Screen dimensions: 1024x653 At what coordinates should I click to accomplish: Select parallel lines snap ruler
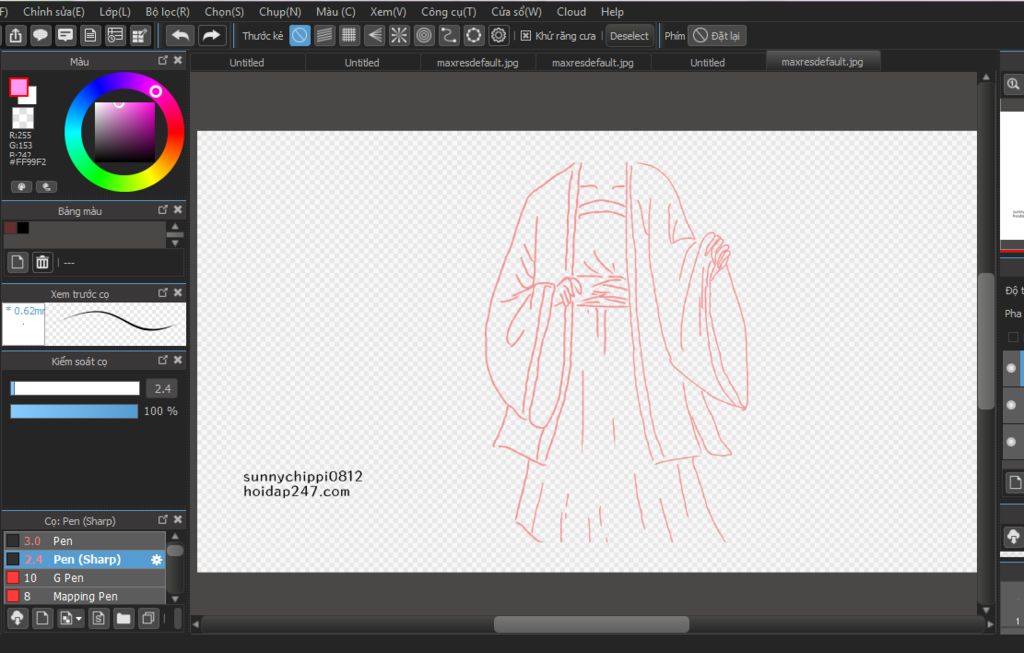[x=325, y=35]
